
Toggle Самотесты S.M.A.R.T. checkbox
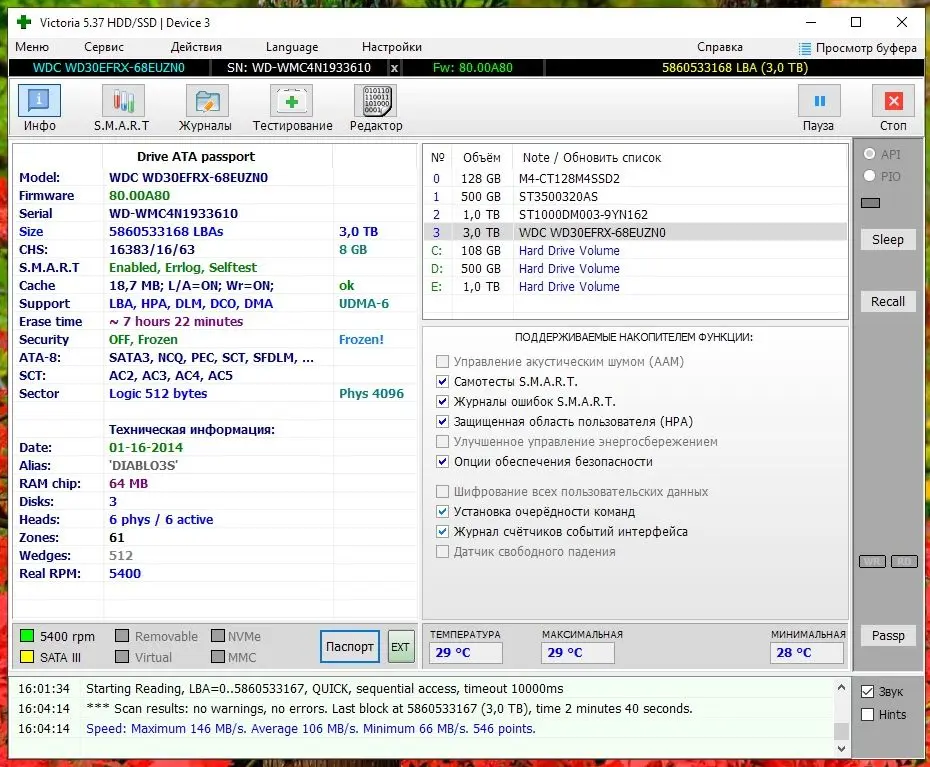pos(442,381)
